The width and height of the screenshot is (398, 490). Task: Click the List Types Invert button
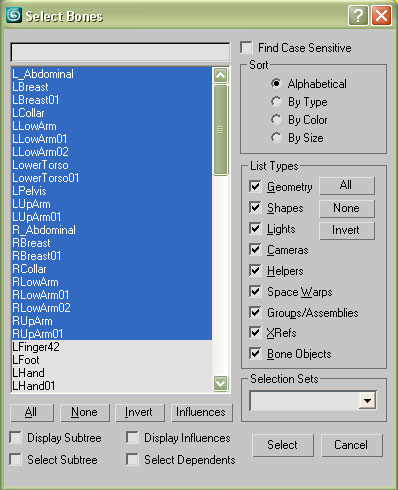pyautogui.click(x=347, y=230)
